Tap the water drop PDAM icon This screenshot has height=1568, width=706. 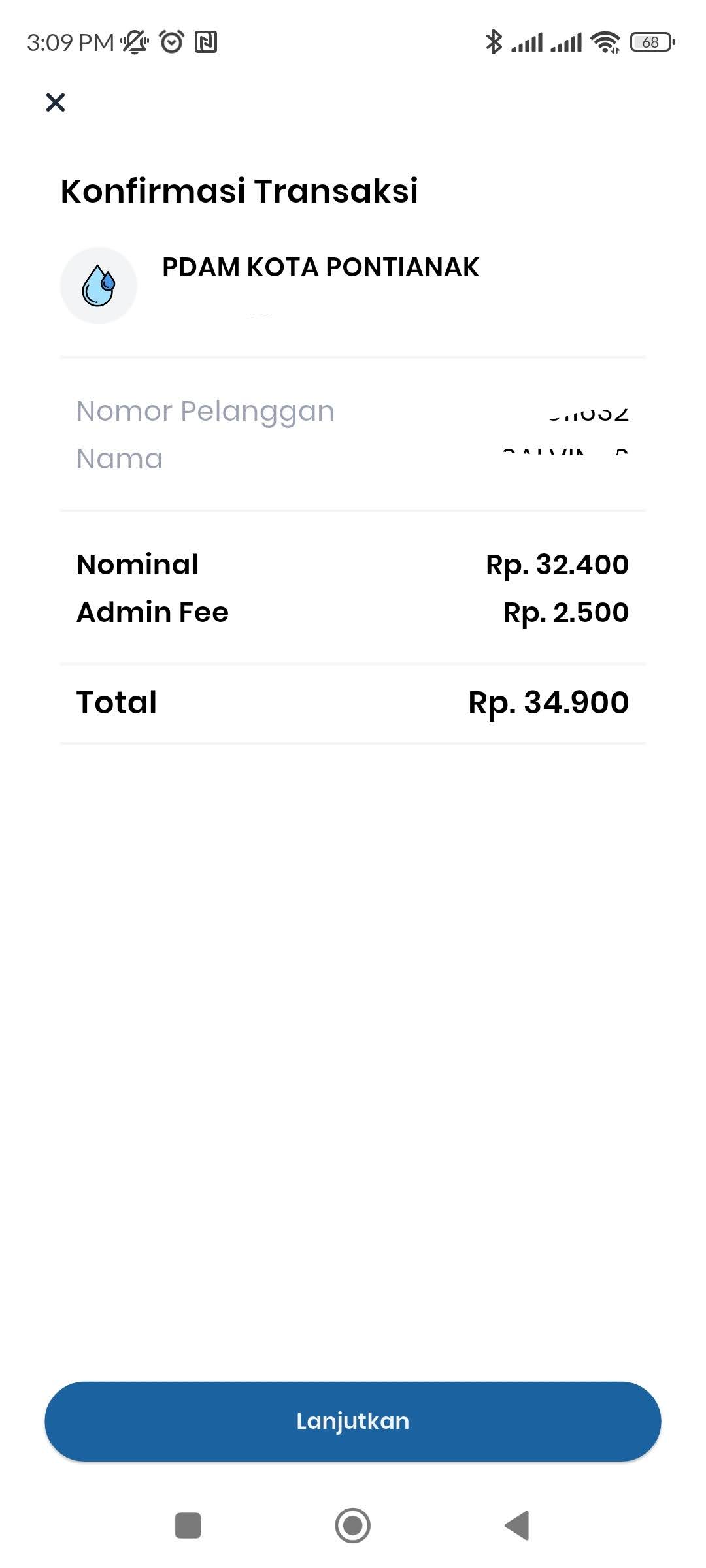point(99,286)
